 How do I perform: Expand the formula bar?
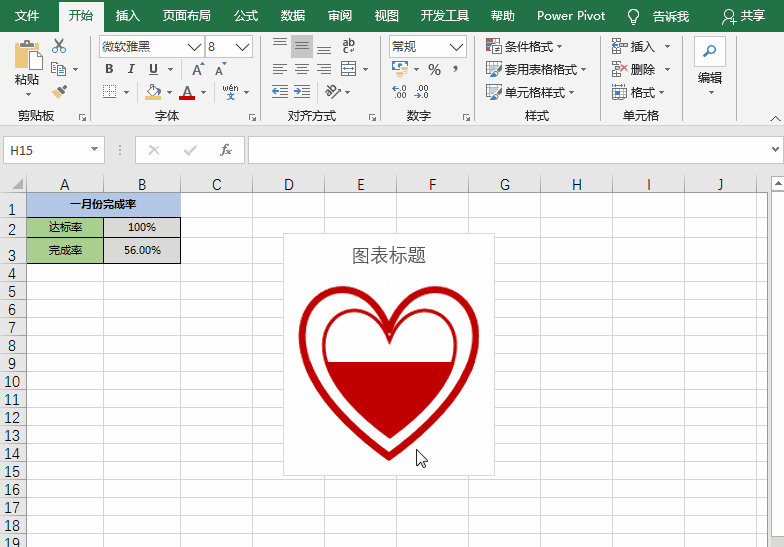coord(774,150)
